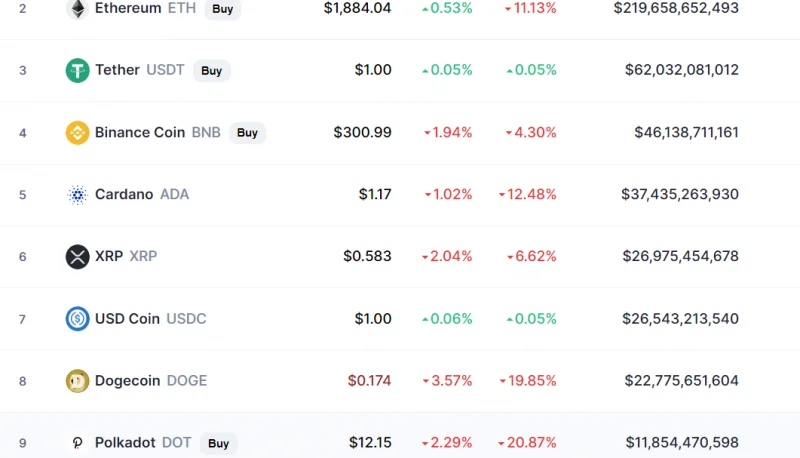Click Binance Coin's $300.99 price
The image size is (800, 458).
[363, 133]
